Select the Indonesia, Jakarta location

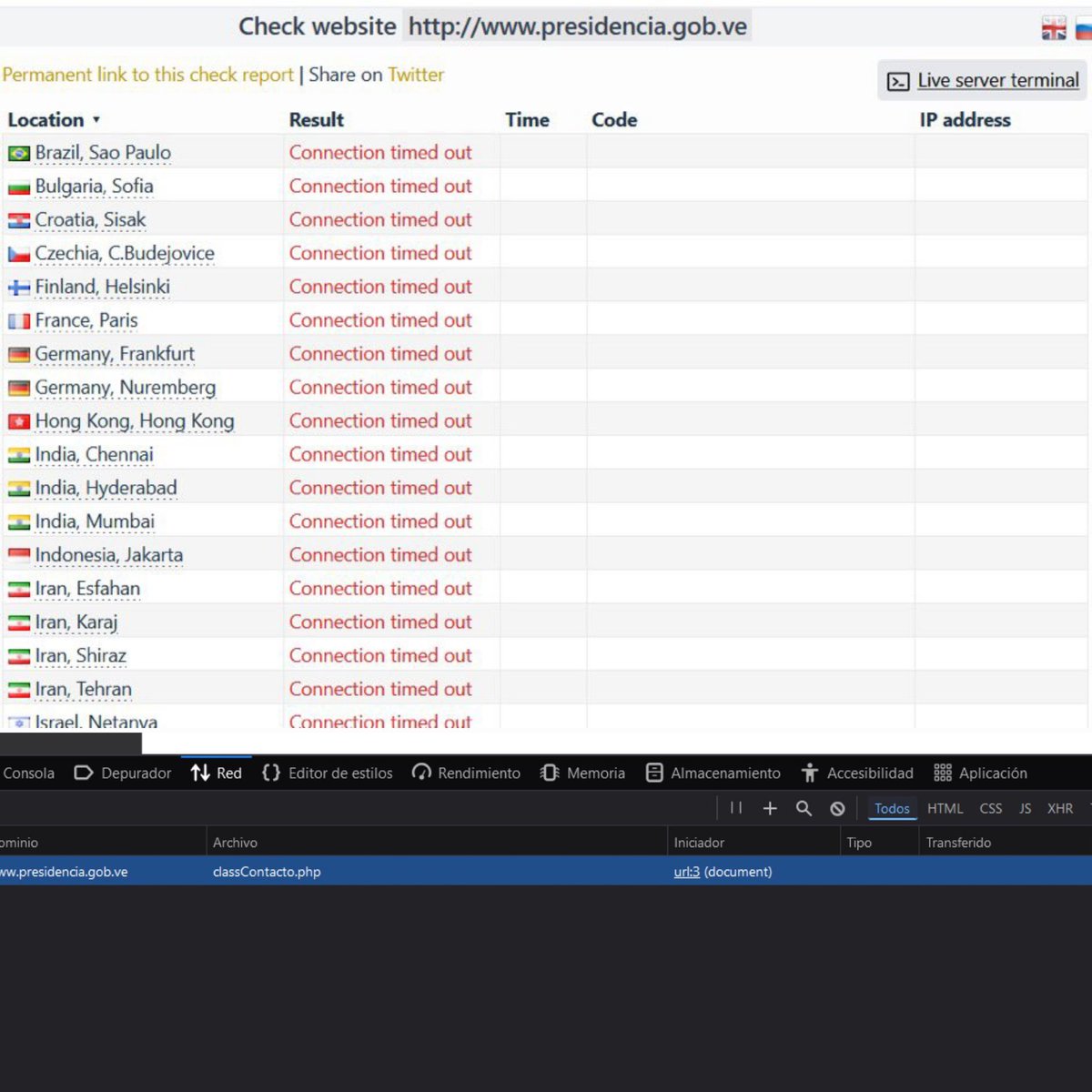(108, 555)
